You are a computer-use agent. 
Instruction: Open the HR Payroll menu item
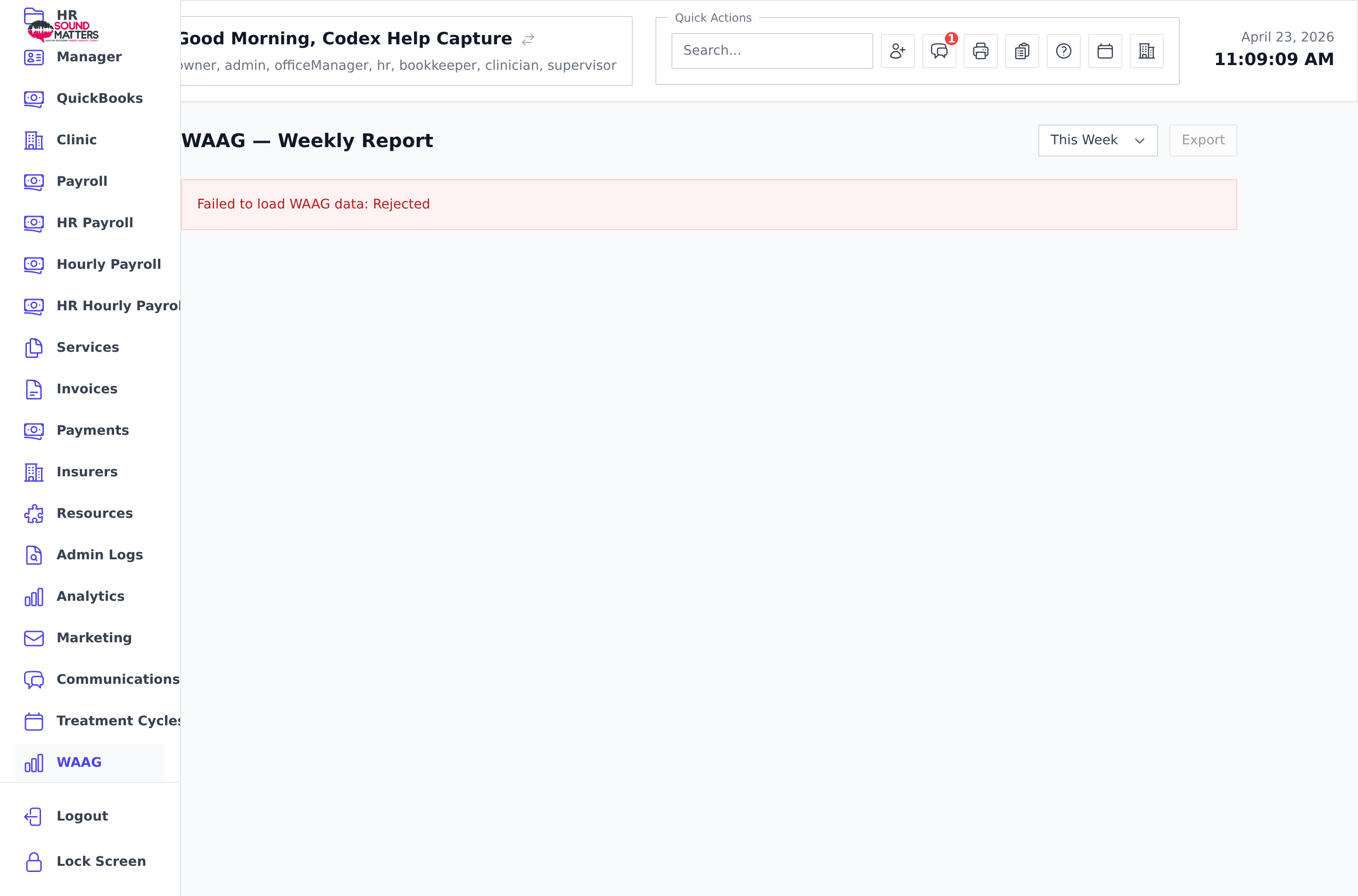90,223
